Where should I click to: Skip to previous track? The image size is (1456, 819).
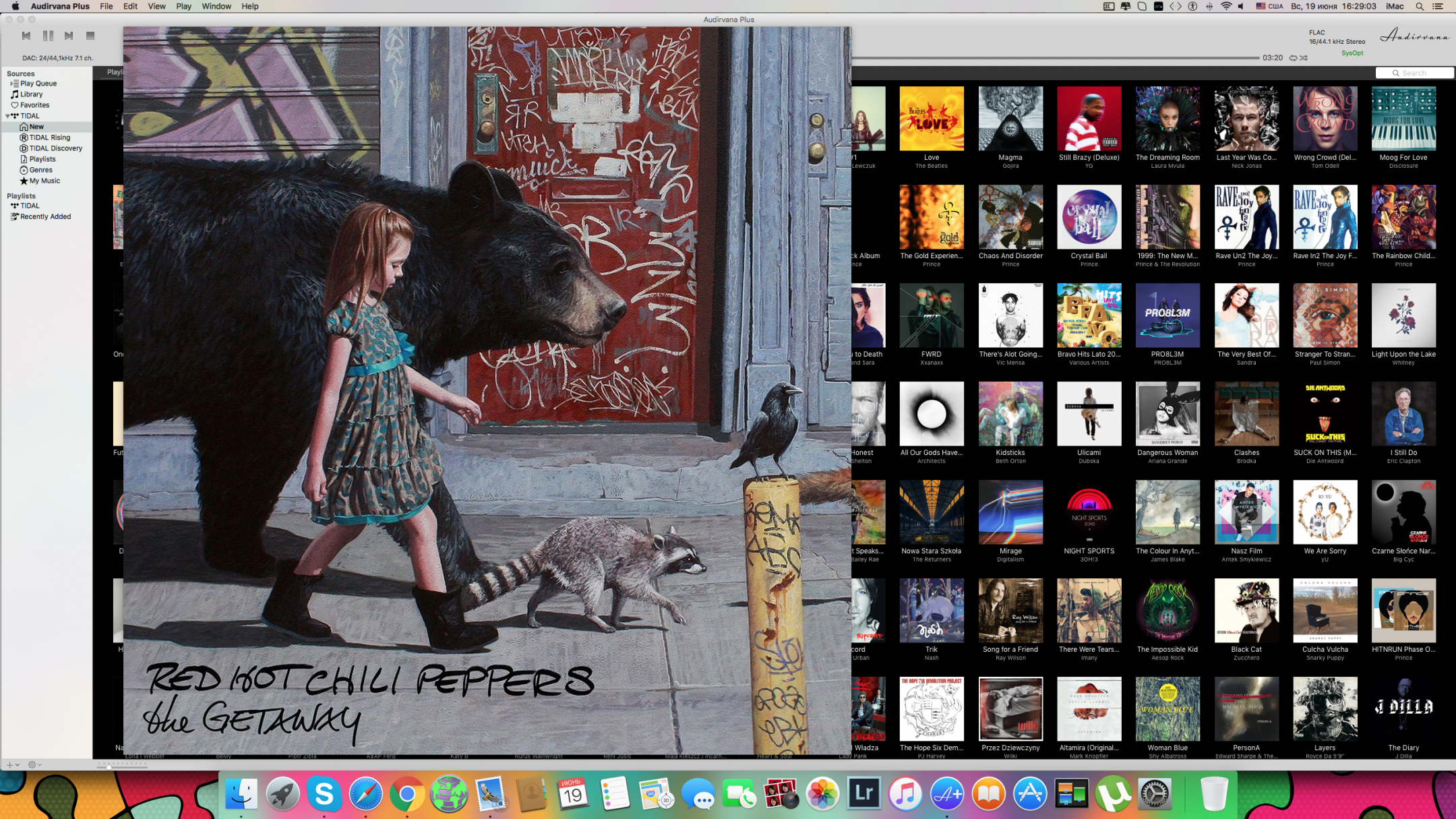pyautogui.click(x=26, y=36)
